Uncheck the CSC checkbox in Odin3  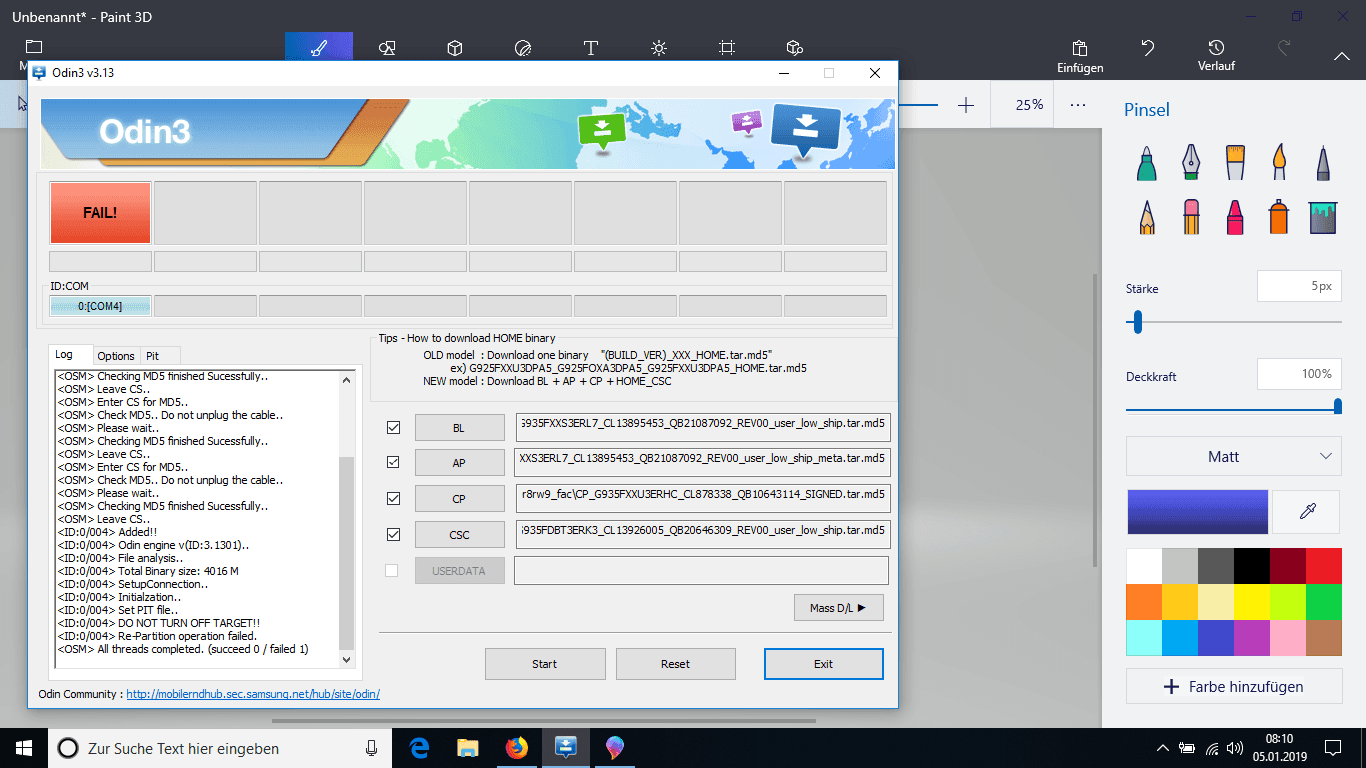tap(393, 534)
